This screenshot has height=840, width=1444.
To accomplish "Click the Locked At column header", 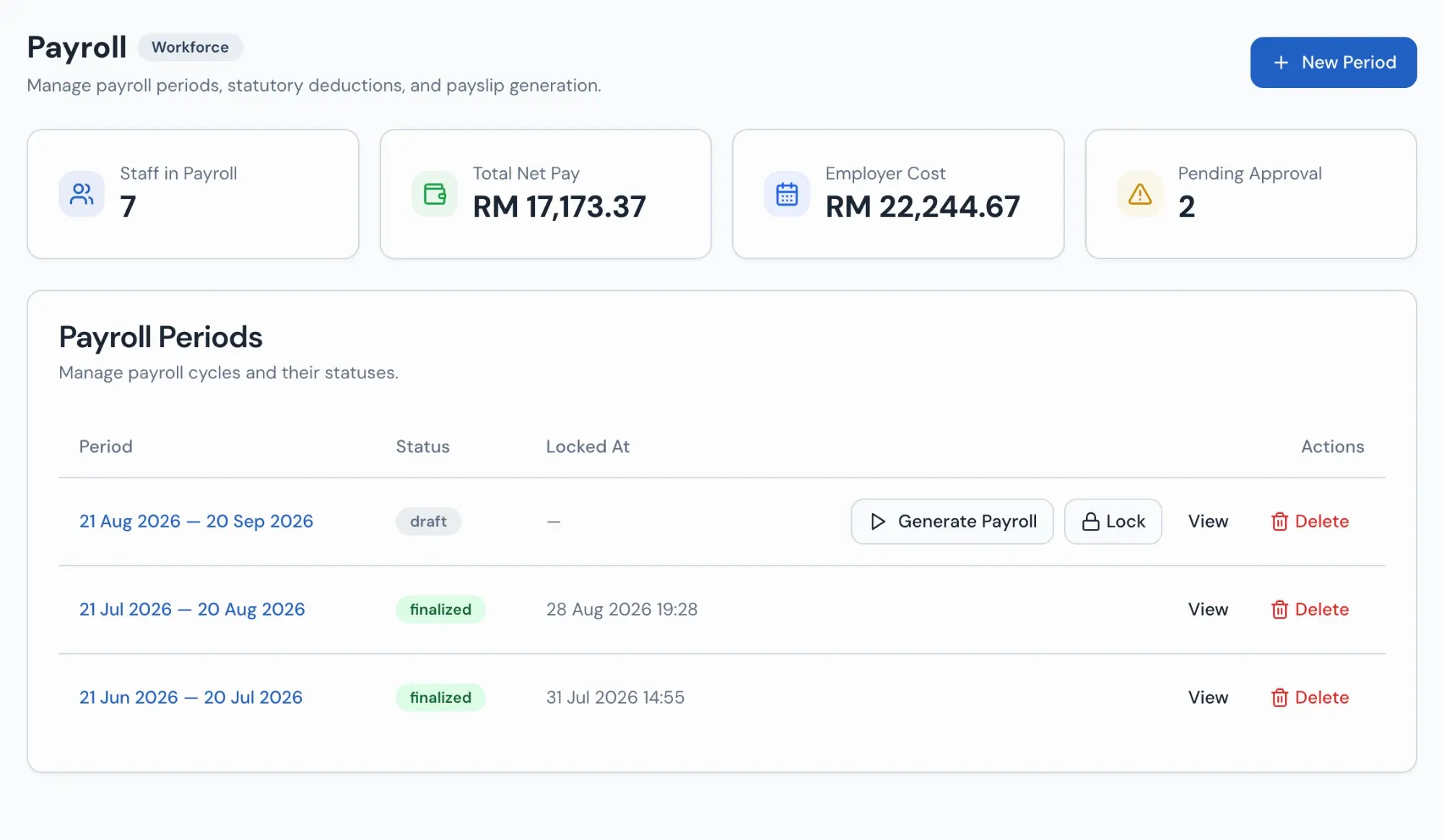I will click(x=588, y=447).
